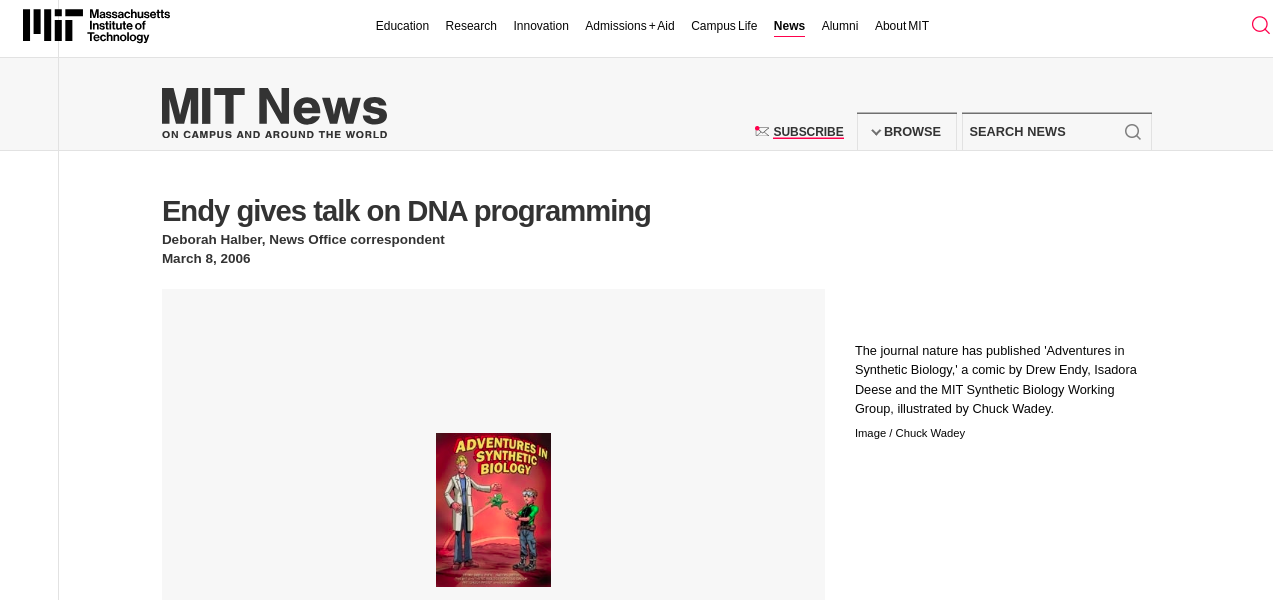Click the envelope icon beside Subscribe
This screenshot has height=600, width=1273.
pyautogui.click(x=762, y=131)
